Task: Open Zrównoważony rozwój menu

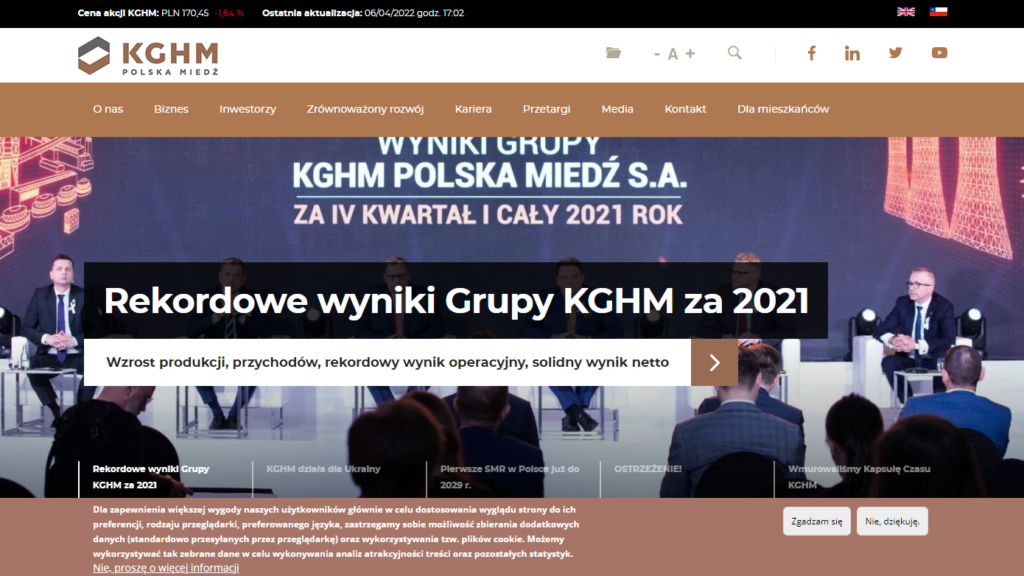Action: 365,109
